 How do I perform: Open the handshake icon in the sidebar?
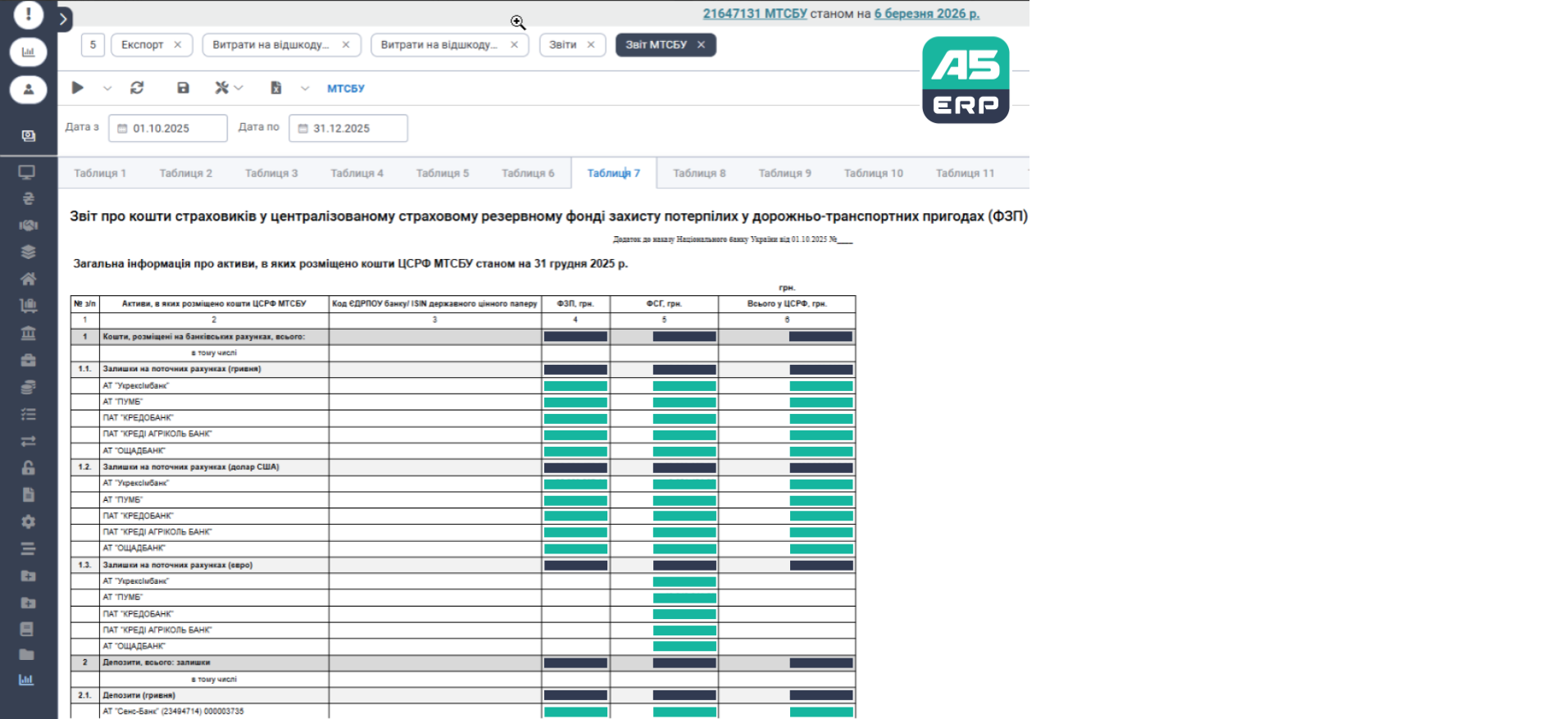pos(28,225)
